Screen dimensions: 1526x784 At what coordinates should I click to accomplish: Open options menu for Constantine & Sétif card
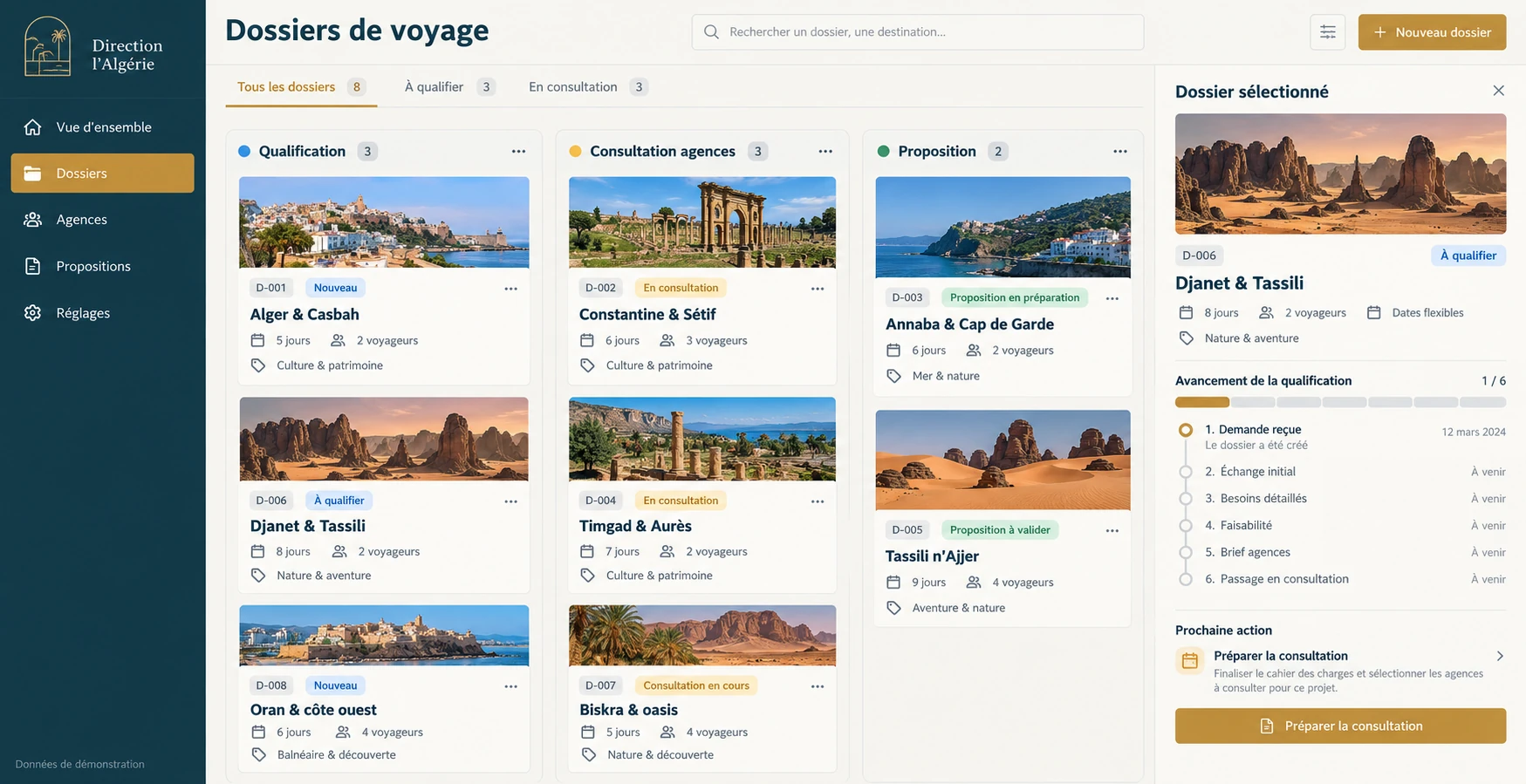click(818, 289)
